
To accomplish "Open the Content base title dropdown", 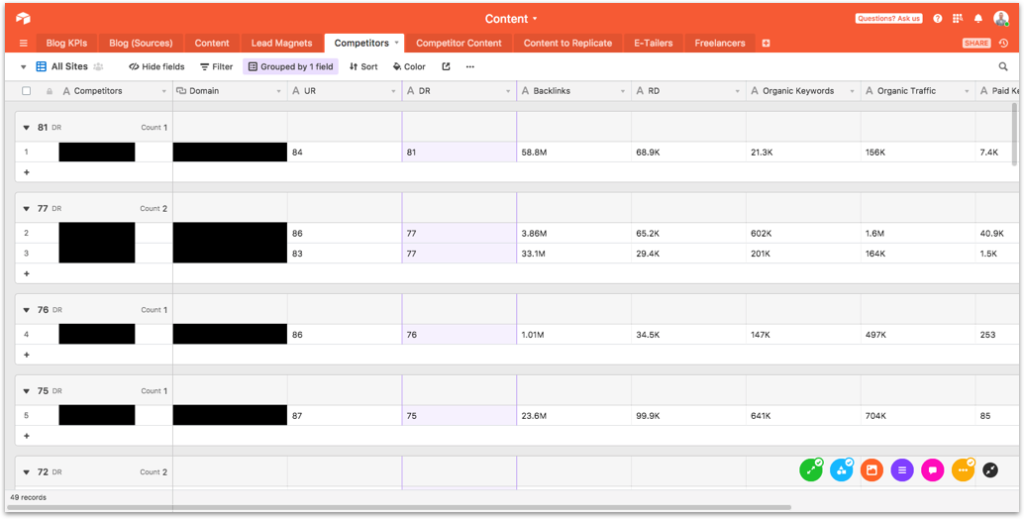I will 511,19.
